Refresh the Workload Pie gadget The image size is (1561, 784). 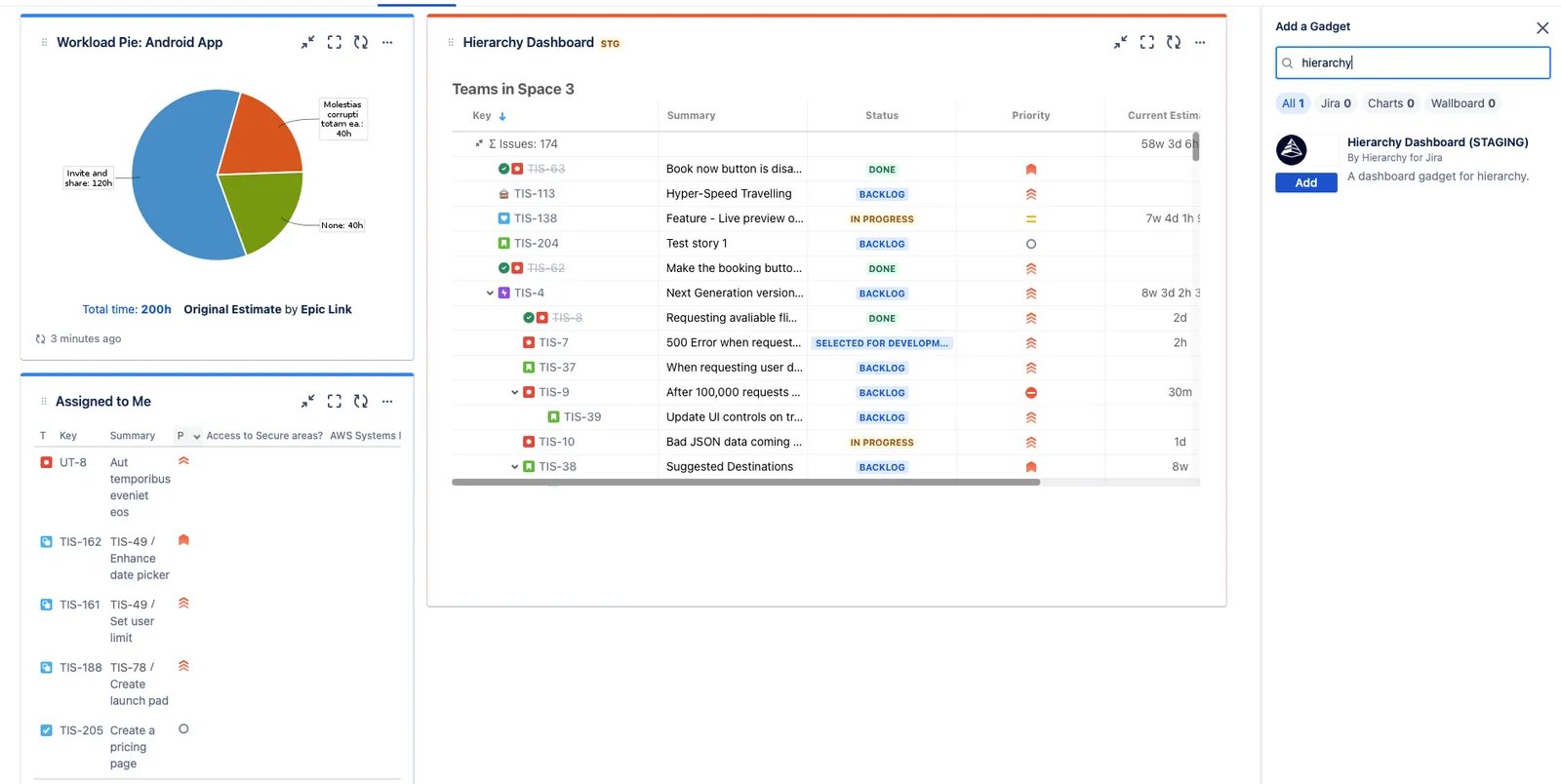click(361, 42)
